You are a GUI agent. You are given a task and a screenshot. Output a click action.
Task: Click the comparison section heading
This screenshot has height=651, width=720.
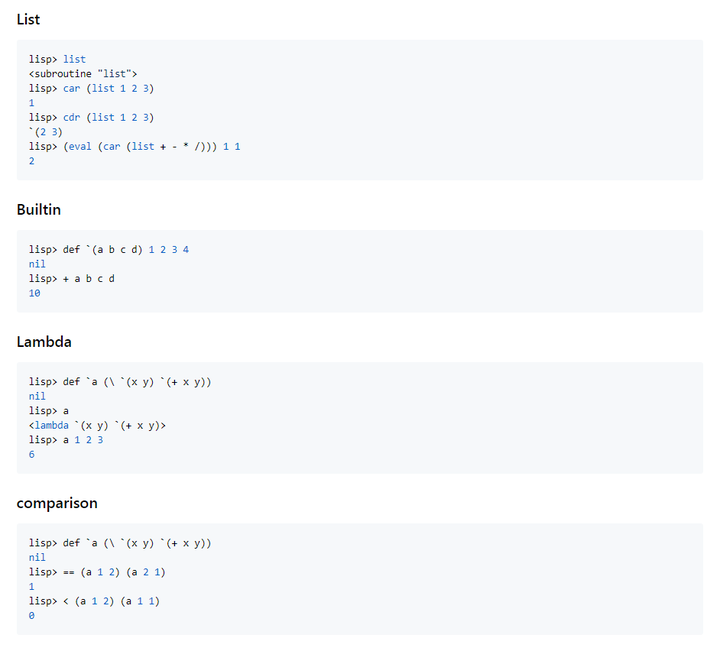point(57,502)
